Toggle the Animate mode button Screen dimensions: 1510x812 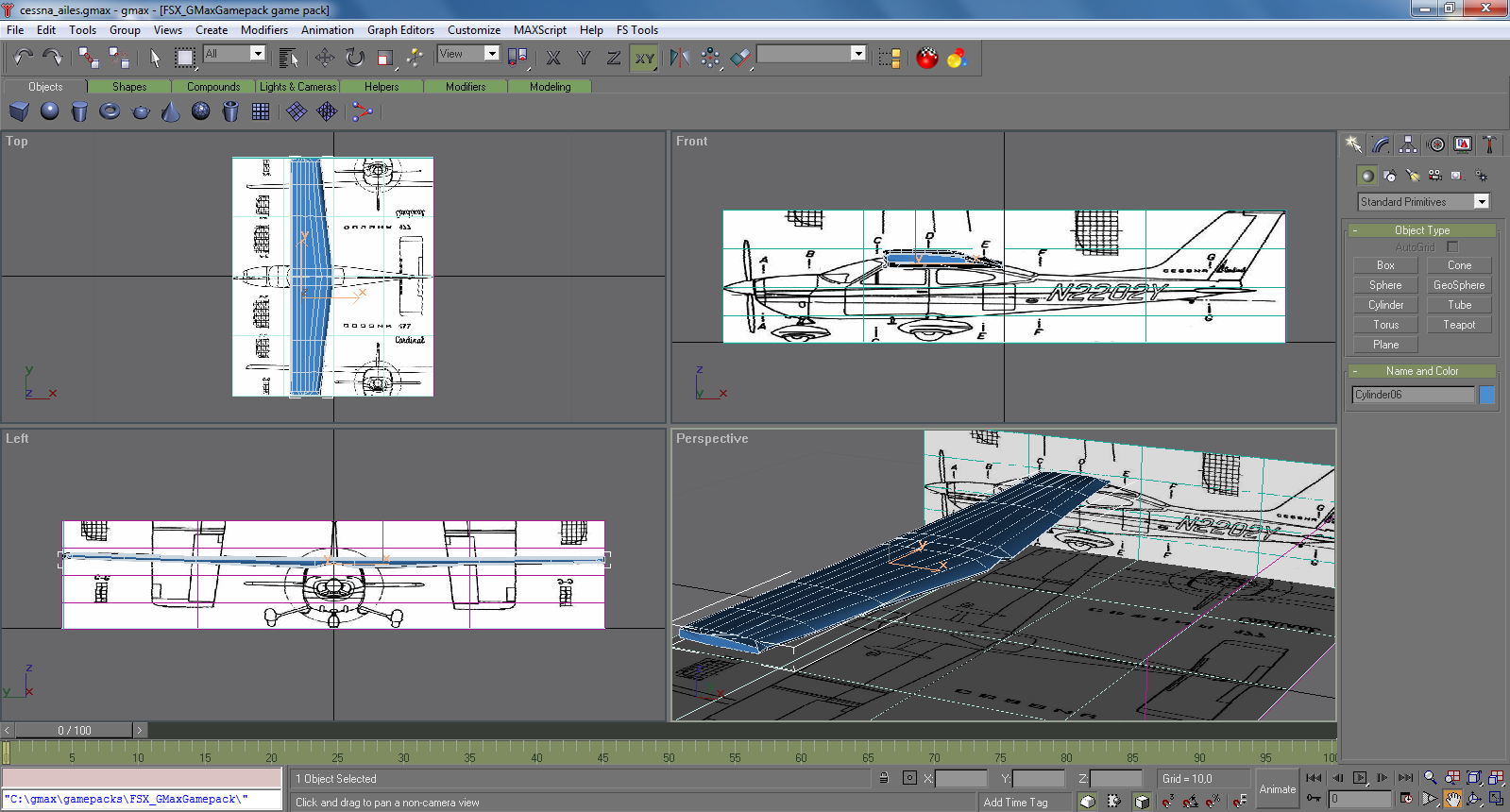click(1278, 788)
